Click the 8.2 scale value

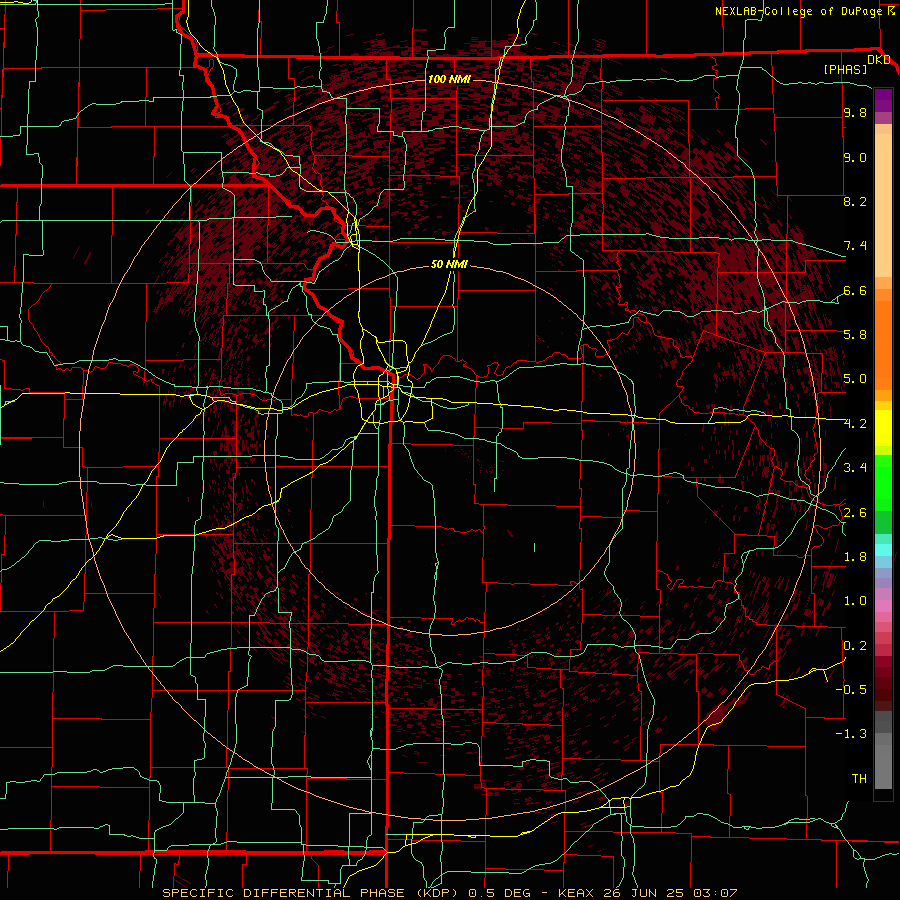click(855, 201)
